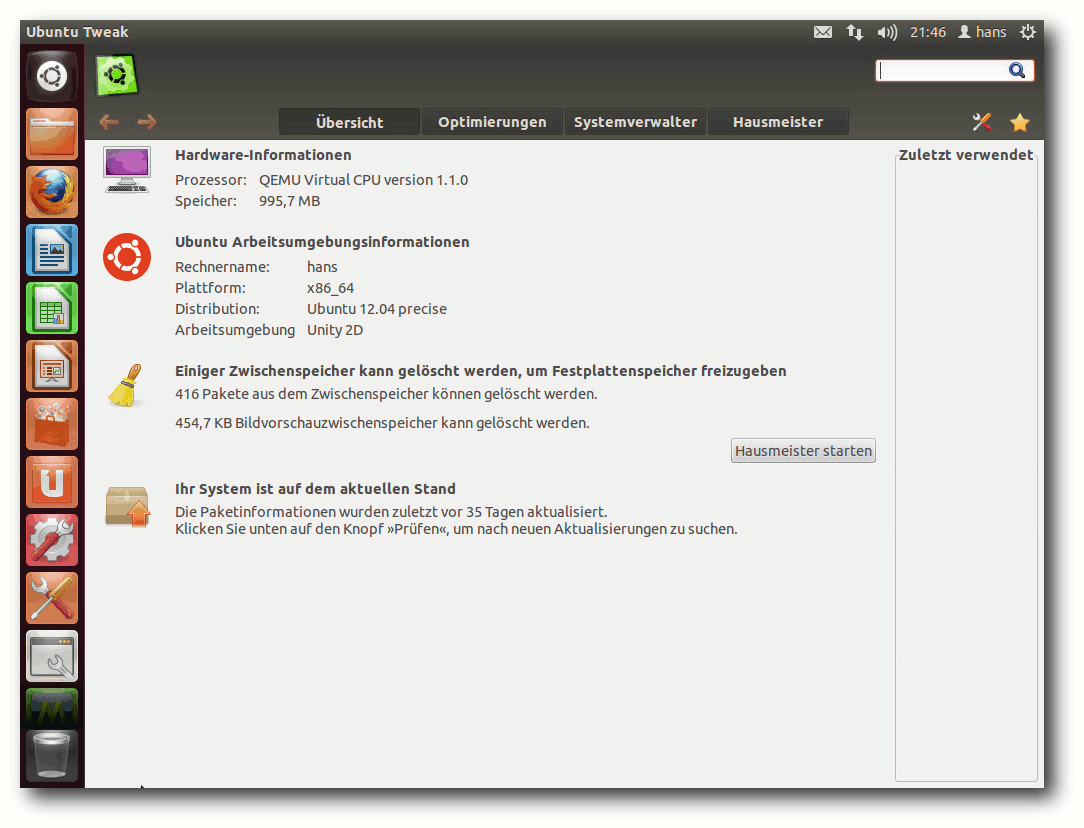Click the Unity 2D value
This screenshot has width=1084, height=828.
pos(335,330)
